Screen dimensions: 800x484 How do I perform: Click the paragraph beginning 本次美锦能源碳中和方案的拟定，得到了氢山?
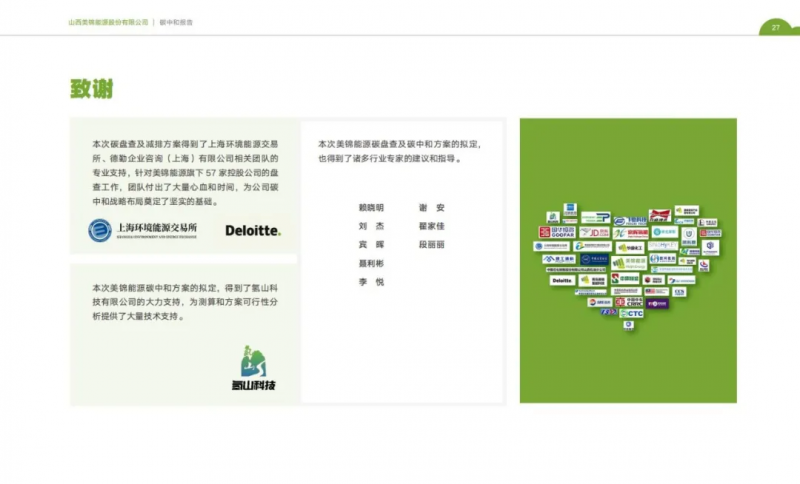[185, 302]
